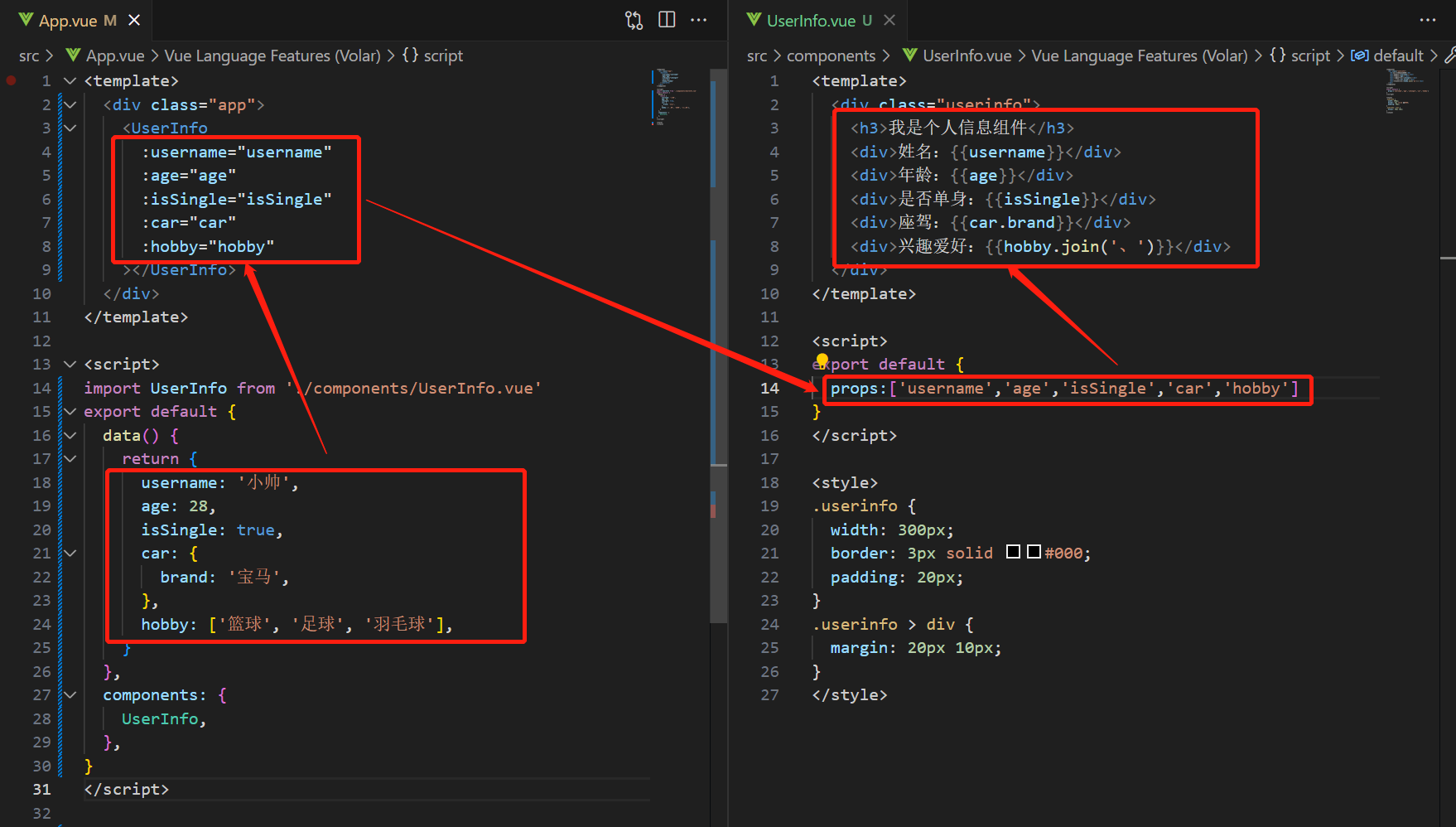Open changes compare icon in left editor
1456x827 pixels.
634,20
